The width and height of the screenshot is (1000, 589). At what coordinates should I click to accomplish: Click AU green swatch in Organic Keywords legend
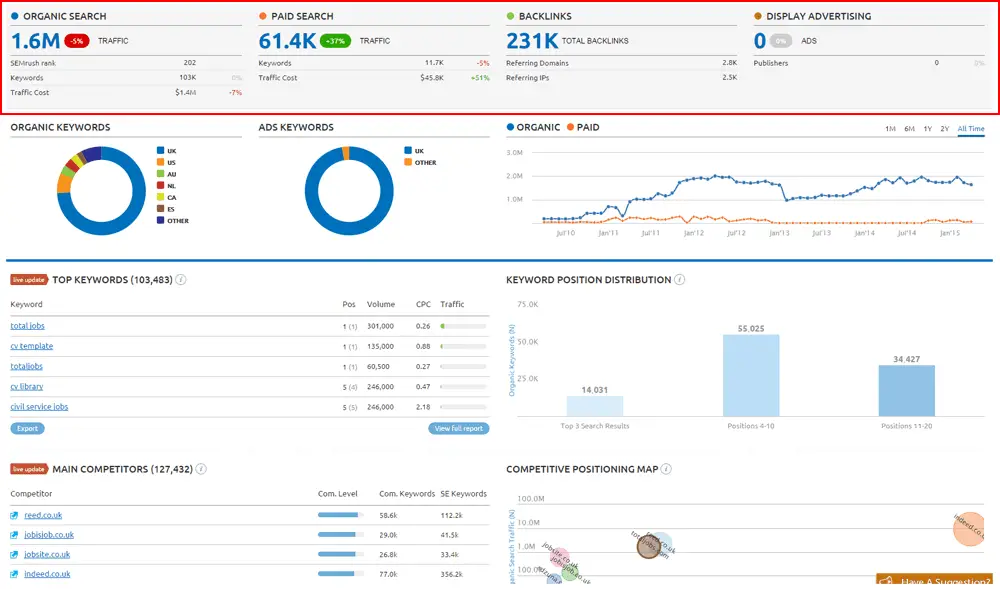click(x=161, y=174)
